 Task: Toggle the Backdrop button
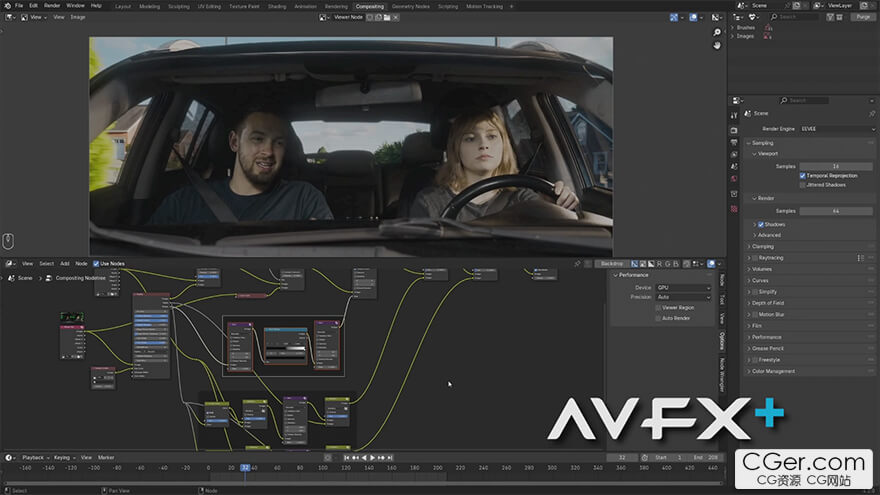611,264
